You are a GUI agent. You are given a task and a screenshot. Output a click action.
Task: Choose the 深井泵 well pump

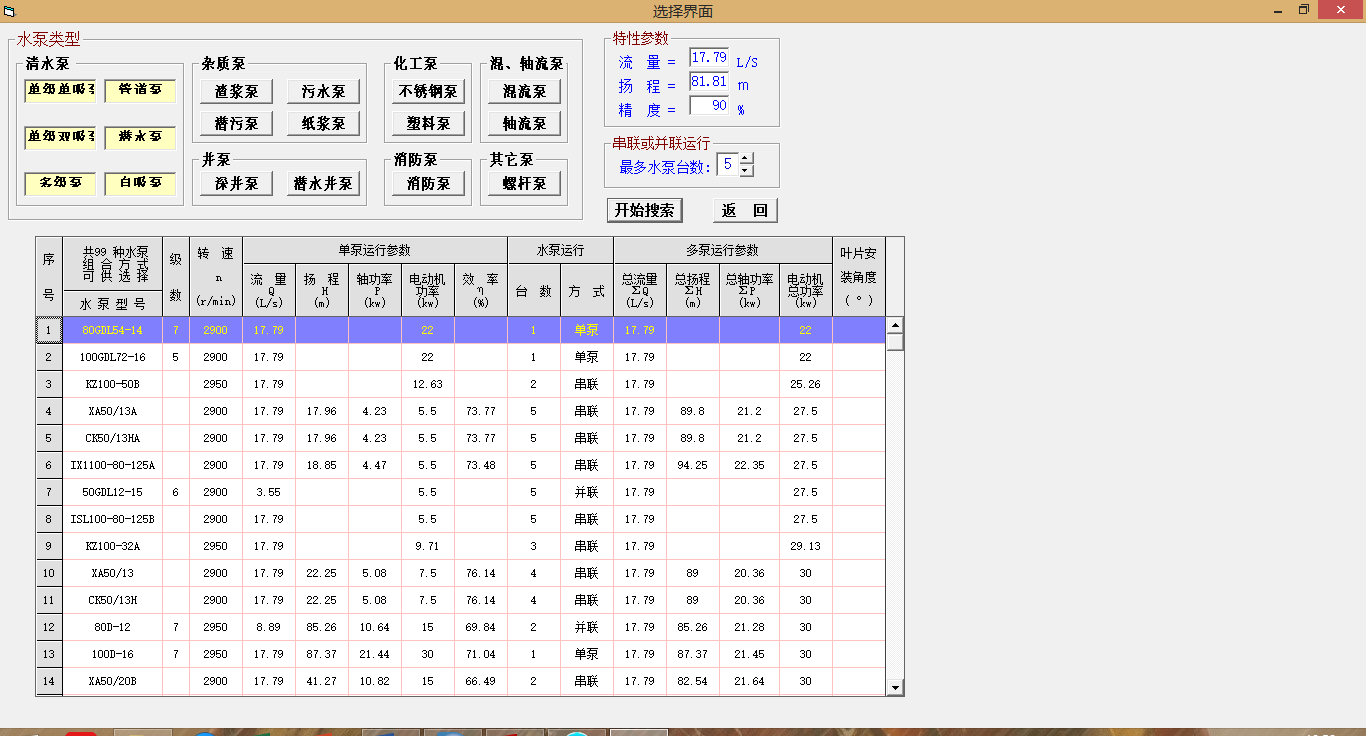click(236, 183)
